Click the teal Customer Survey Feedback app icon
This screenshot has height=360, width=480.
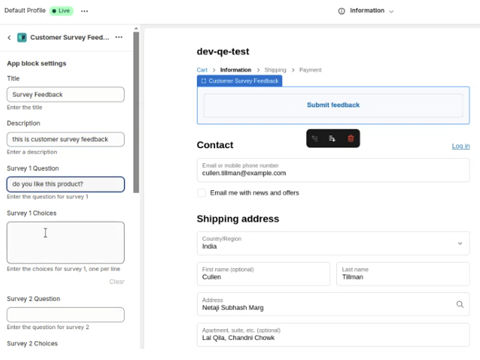22,37
